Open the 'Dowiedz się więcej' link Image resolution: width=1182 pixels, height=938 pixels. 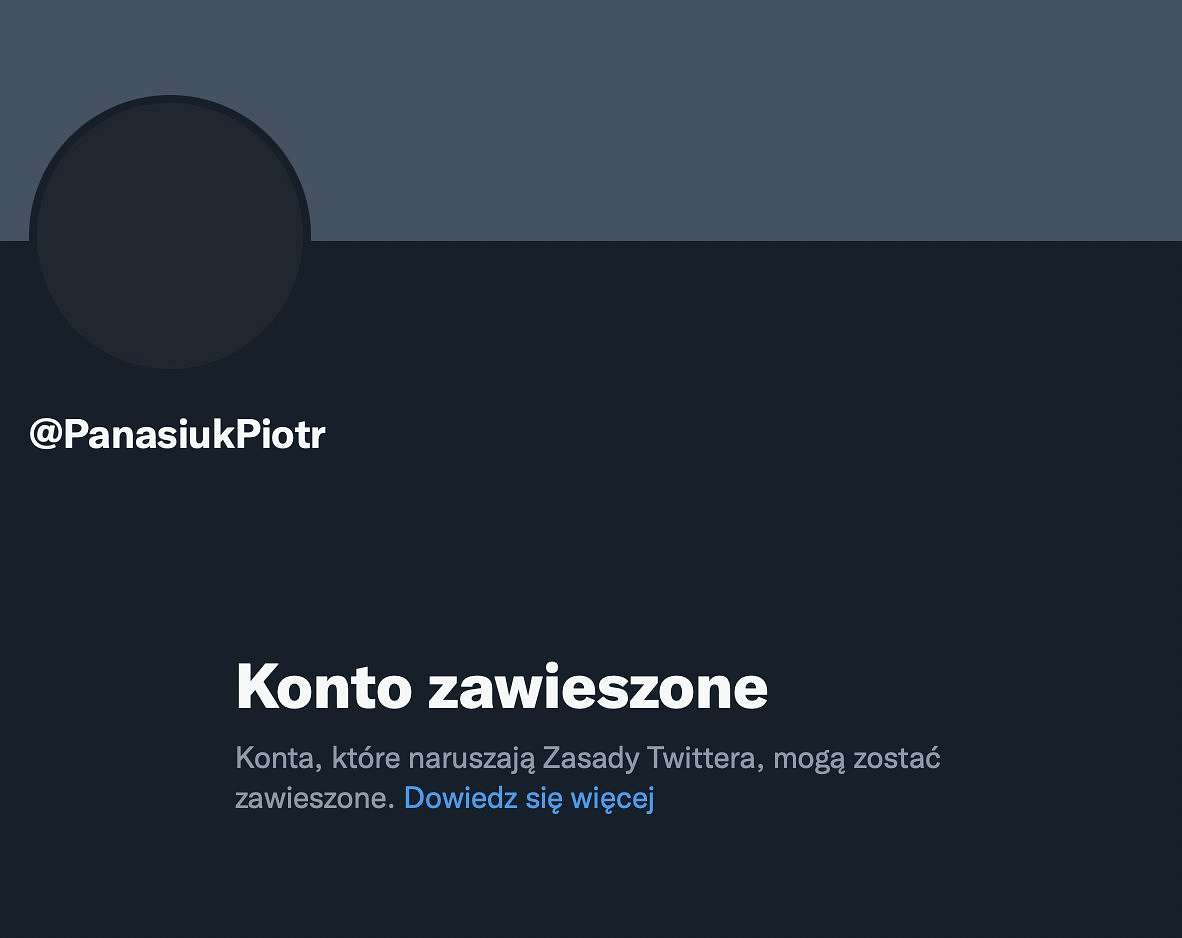(529, 798)
